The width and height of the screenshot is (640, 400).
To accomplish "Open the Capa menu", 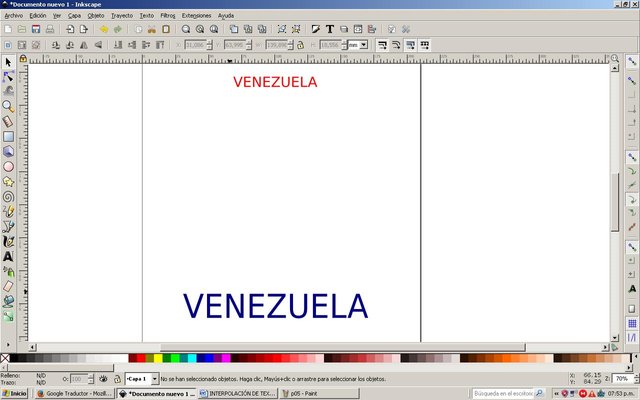I will (74, 16).
